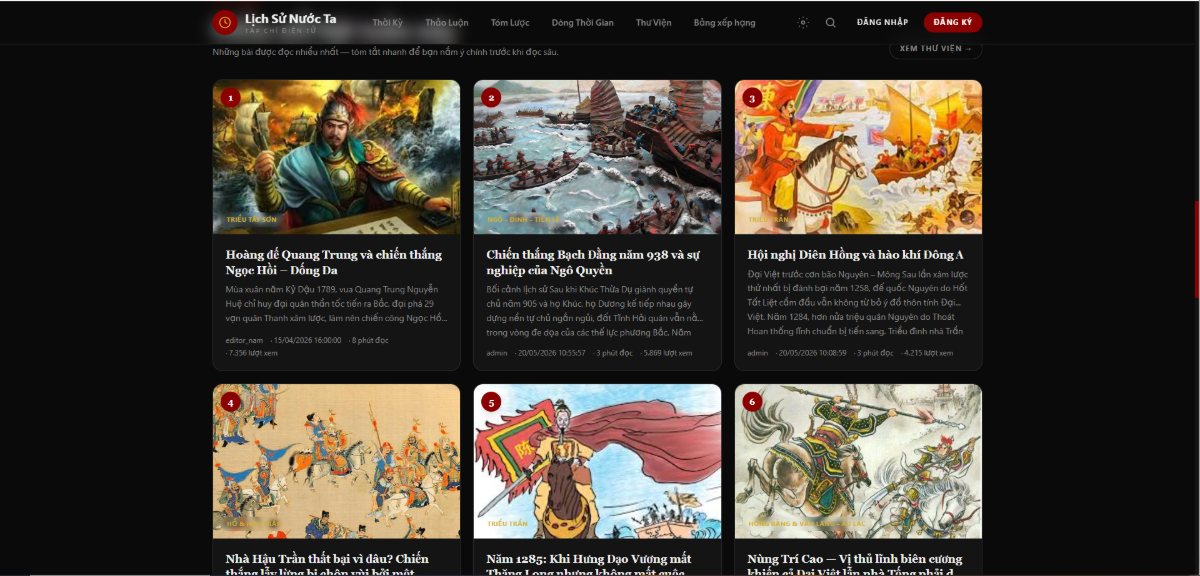Open the Diên Hồng horseman thumbnail image
The height and width of the screenshot is (576, 1200).
(x=858, y=157)
